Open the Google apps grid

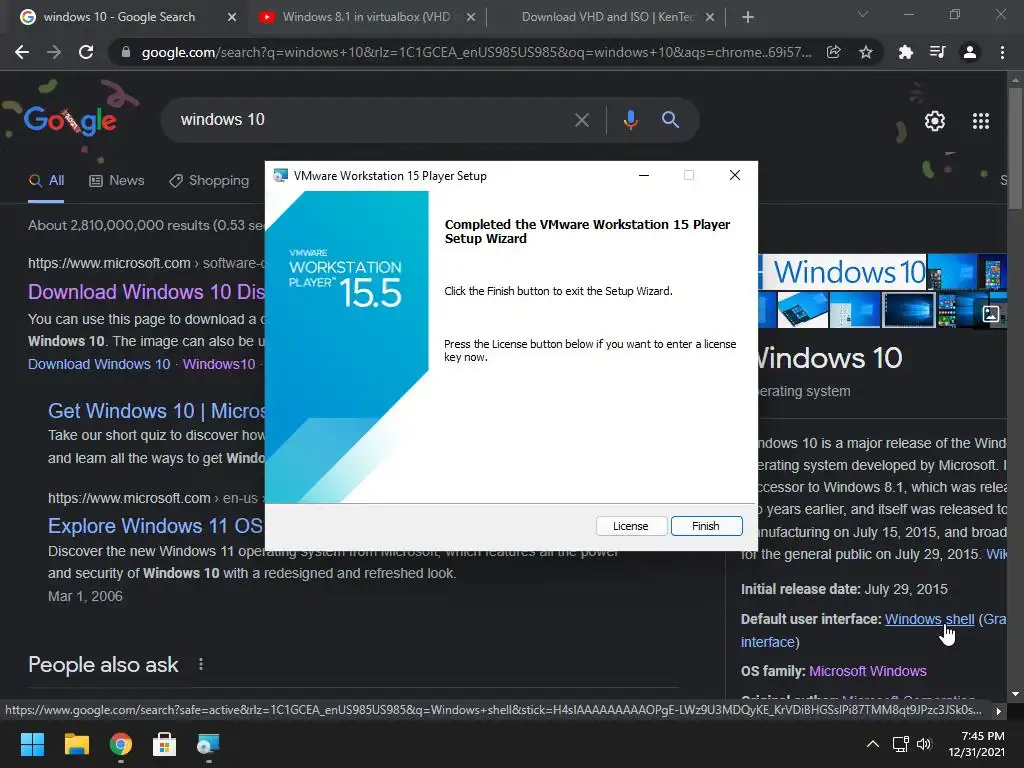[981, 121]
